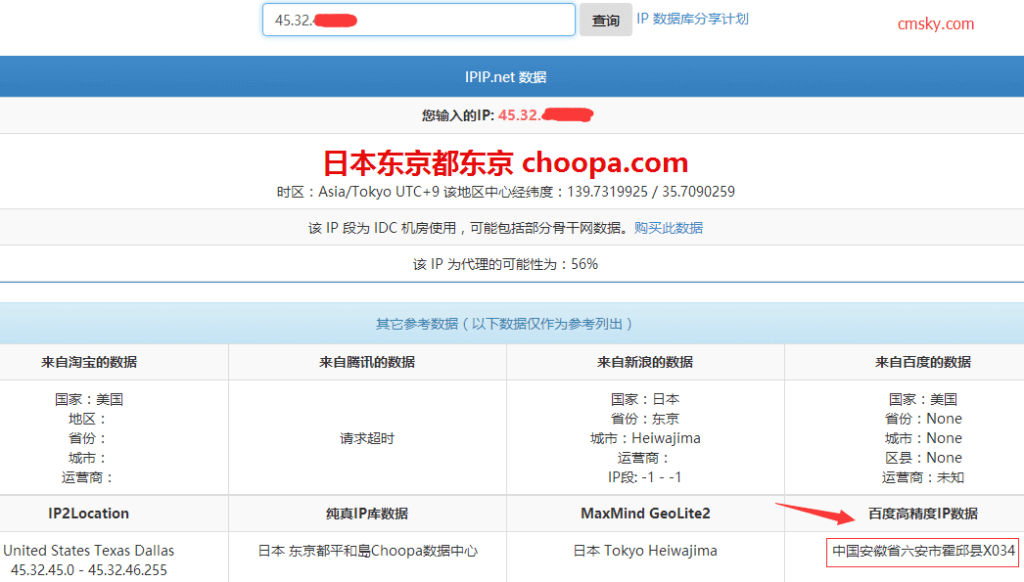Click the 您输入的IP label text

[457, 116]
